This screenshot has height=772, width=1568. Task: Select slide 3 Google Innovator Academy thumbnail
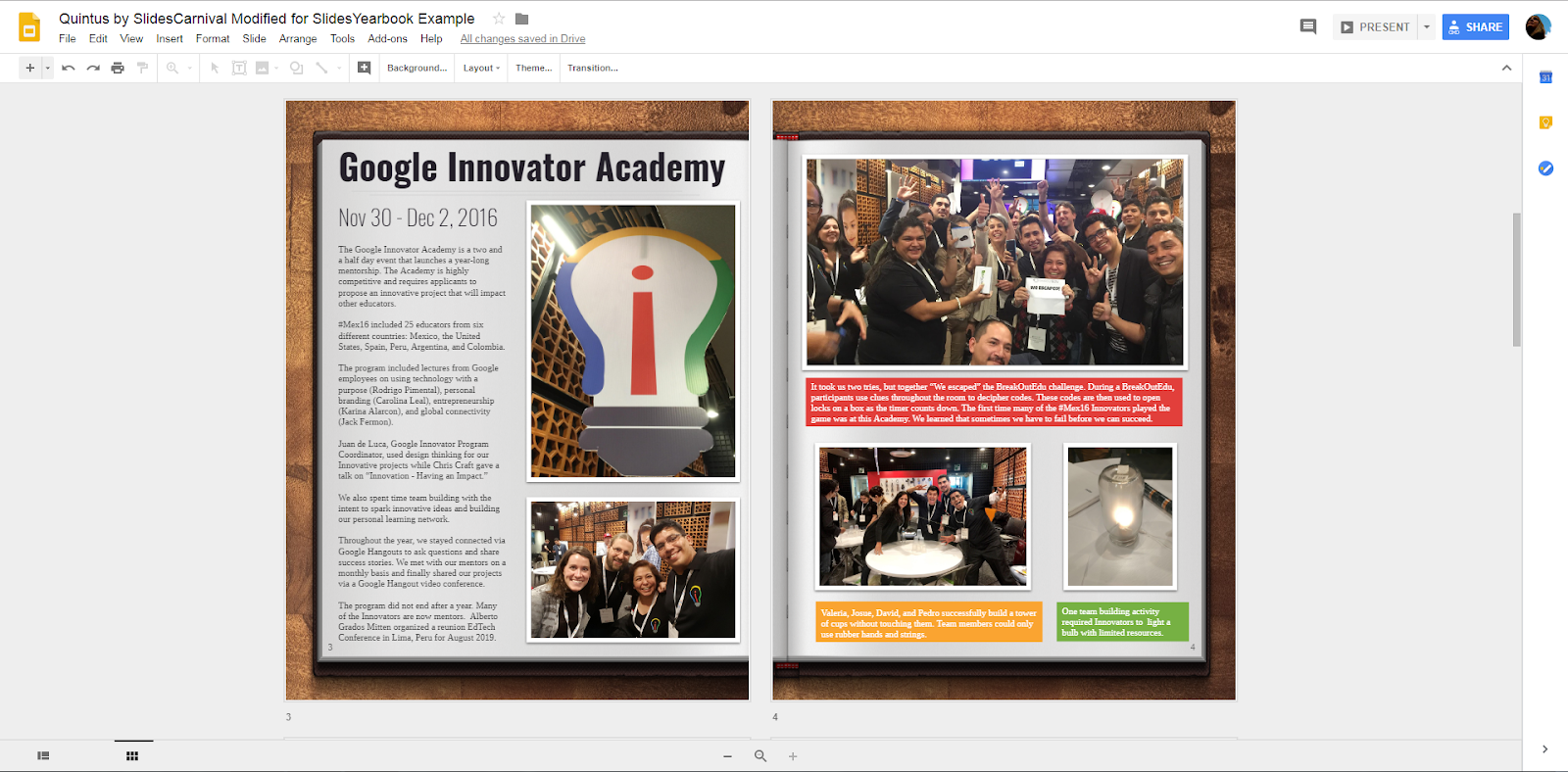point(517,400)
